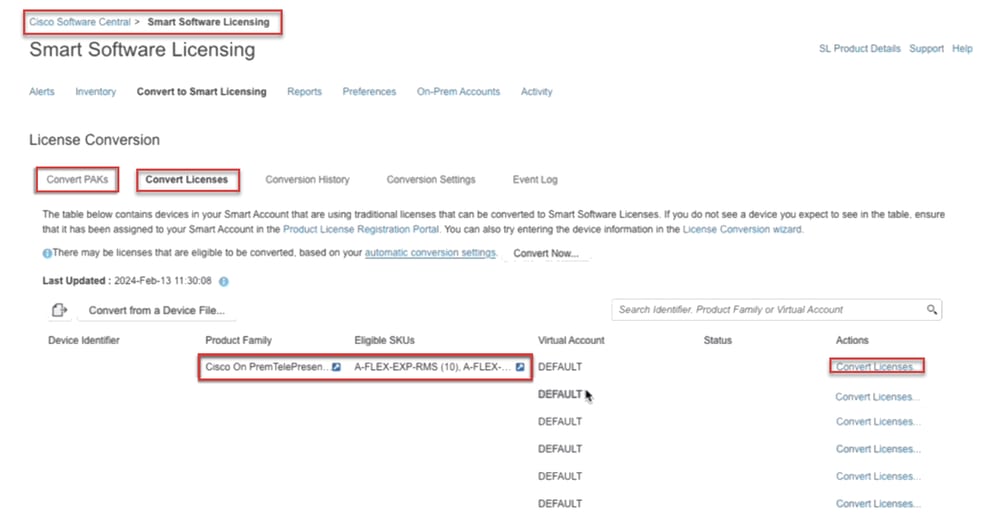Open expand icon next to A-FLEX-EXP-RMS SKUs
This screenshot has height=515, width=998.
pos(520,367)
